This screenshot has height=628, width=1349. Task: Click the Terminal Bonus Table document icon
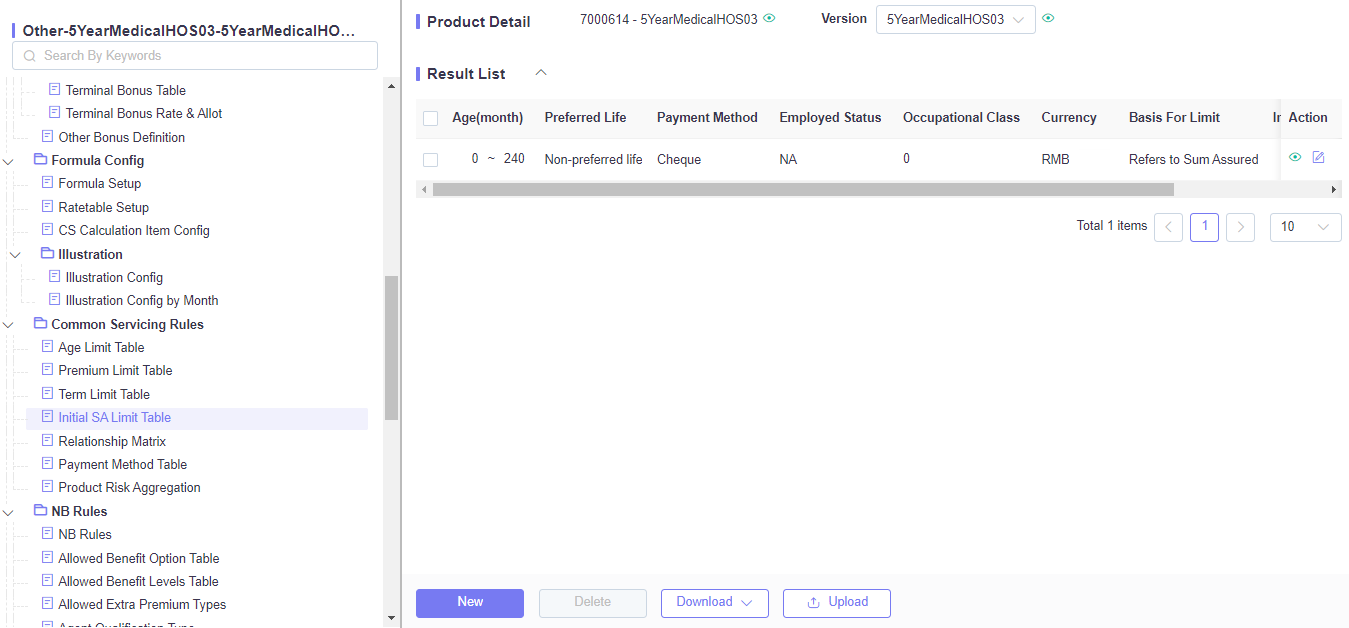[x=54, y=90]
